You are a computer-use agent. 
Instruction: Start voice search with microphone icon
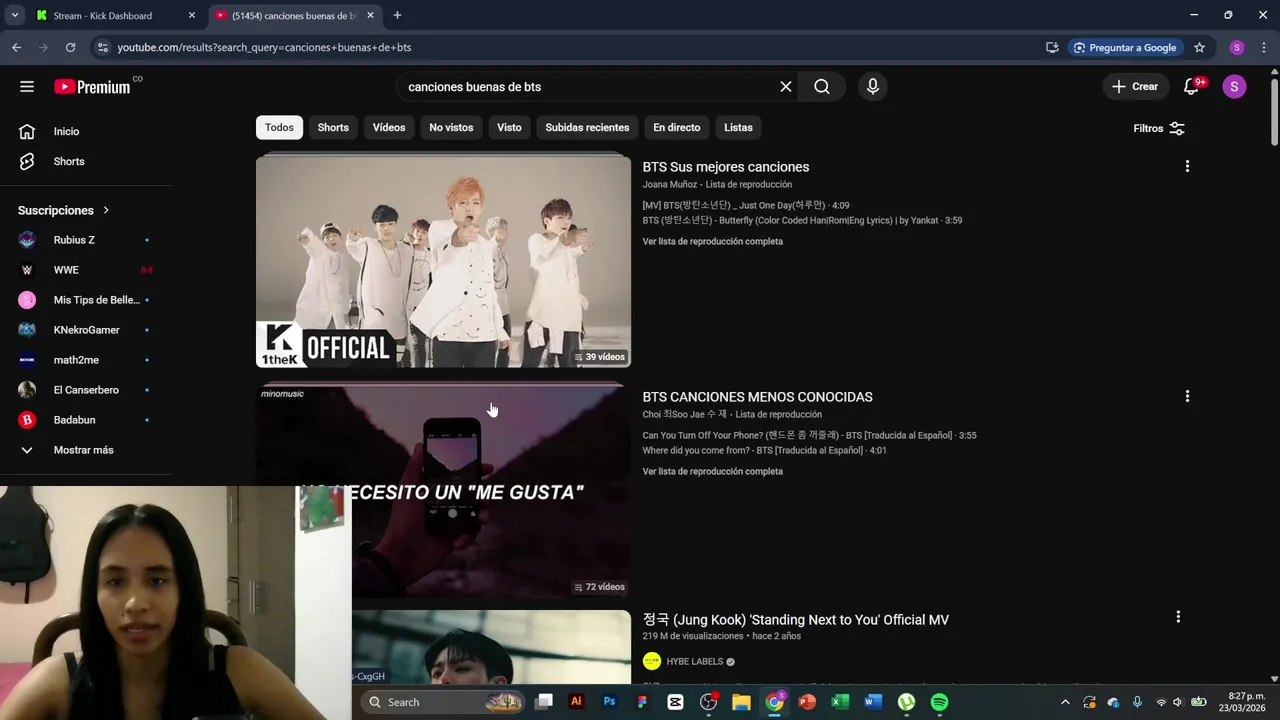pyautogui.click(x=873, y=87)
